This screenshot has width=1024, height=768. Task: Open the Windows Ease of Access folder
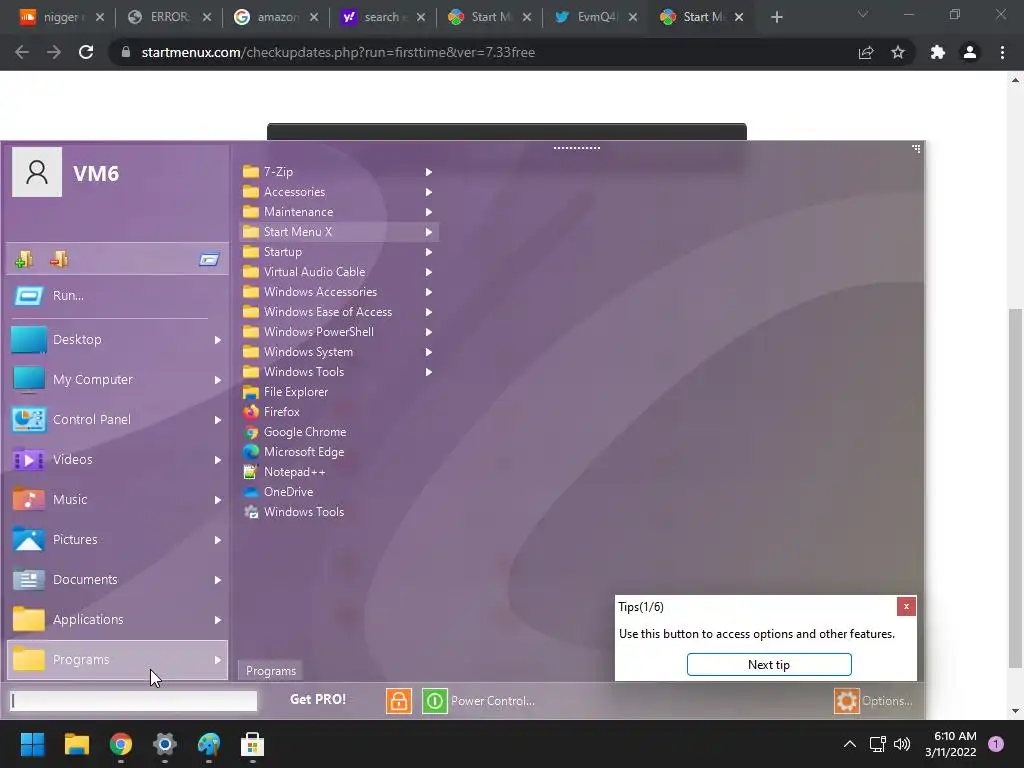[339, 312]
